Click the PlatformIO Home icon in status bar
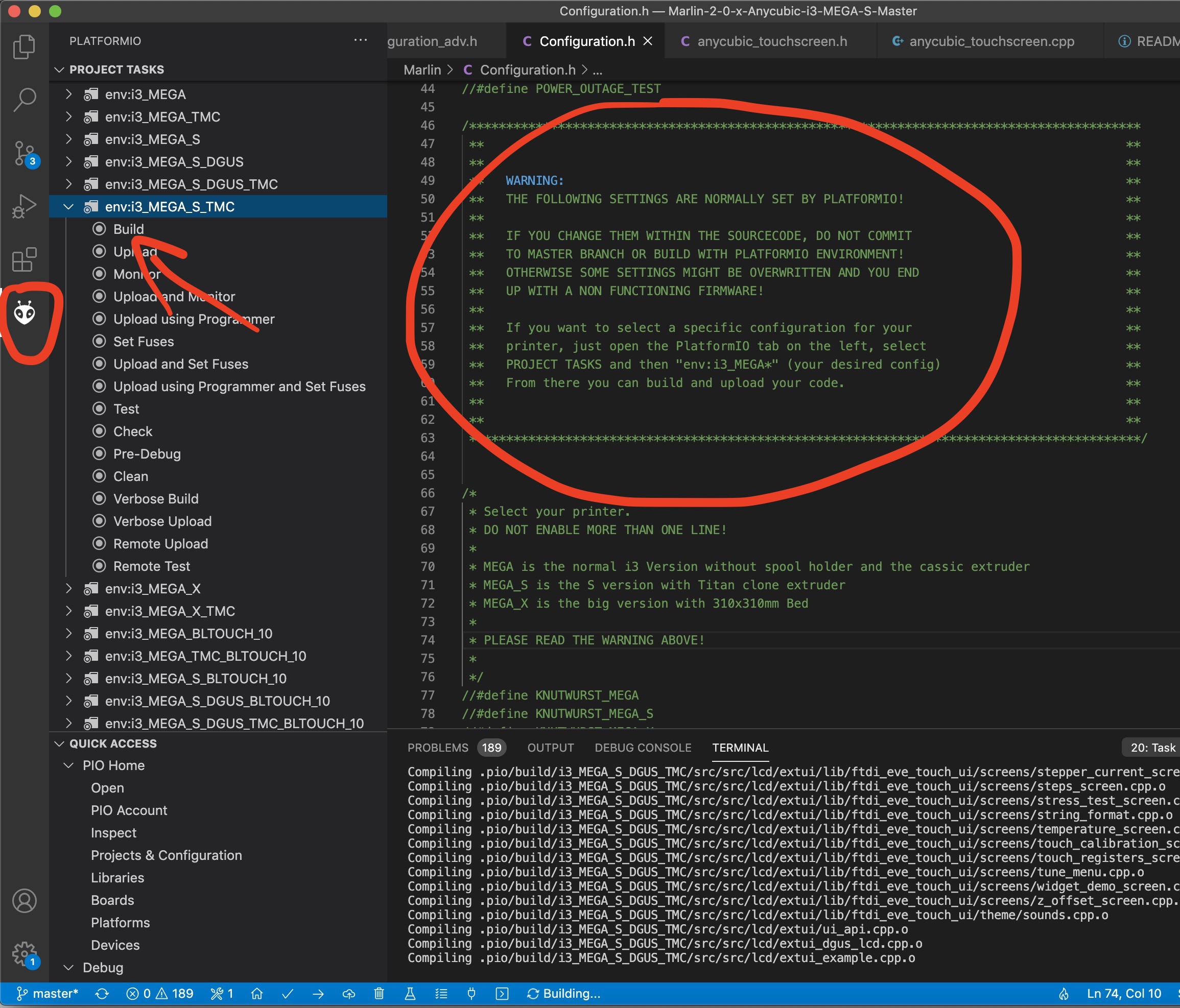Image resolution: width=1180 pixels, height=1008 pixels. [257, 993]
